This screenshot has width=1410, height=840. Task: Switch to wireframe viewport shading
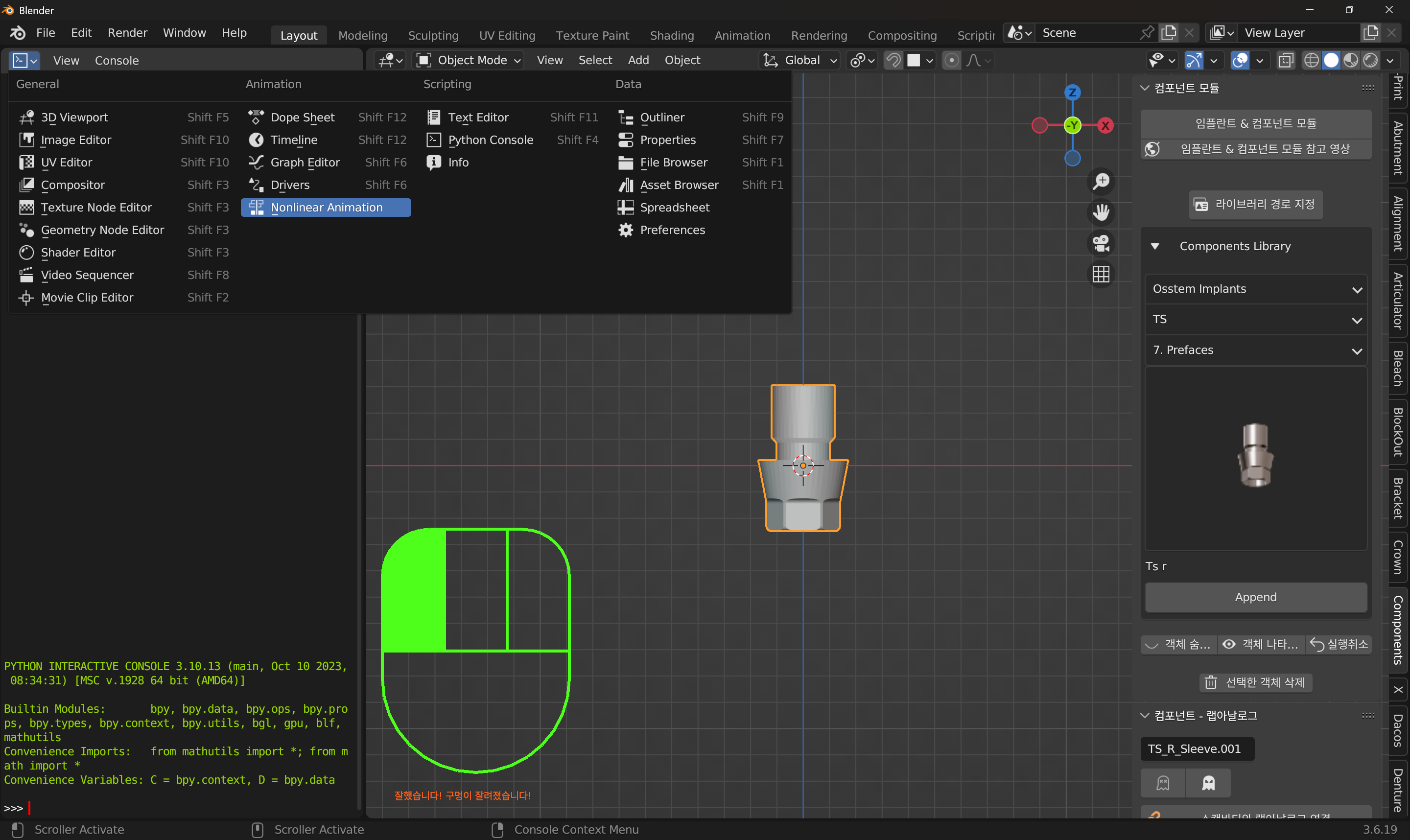click(x=1311, y=60)
